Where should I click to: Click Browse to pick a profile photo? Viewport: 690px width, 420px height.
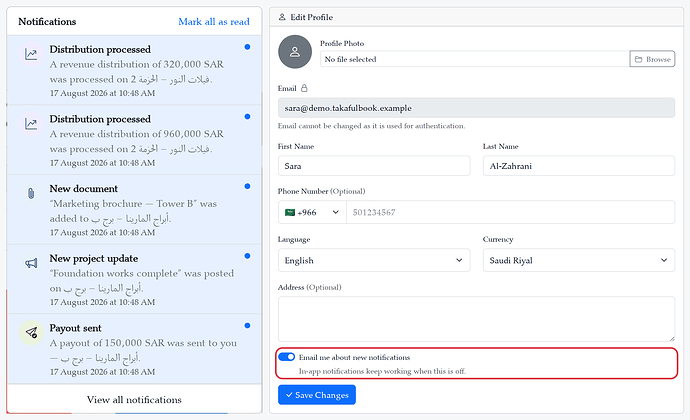652,59
